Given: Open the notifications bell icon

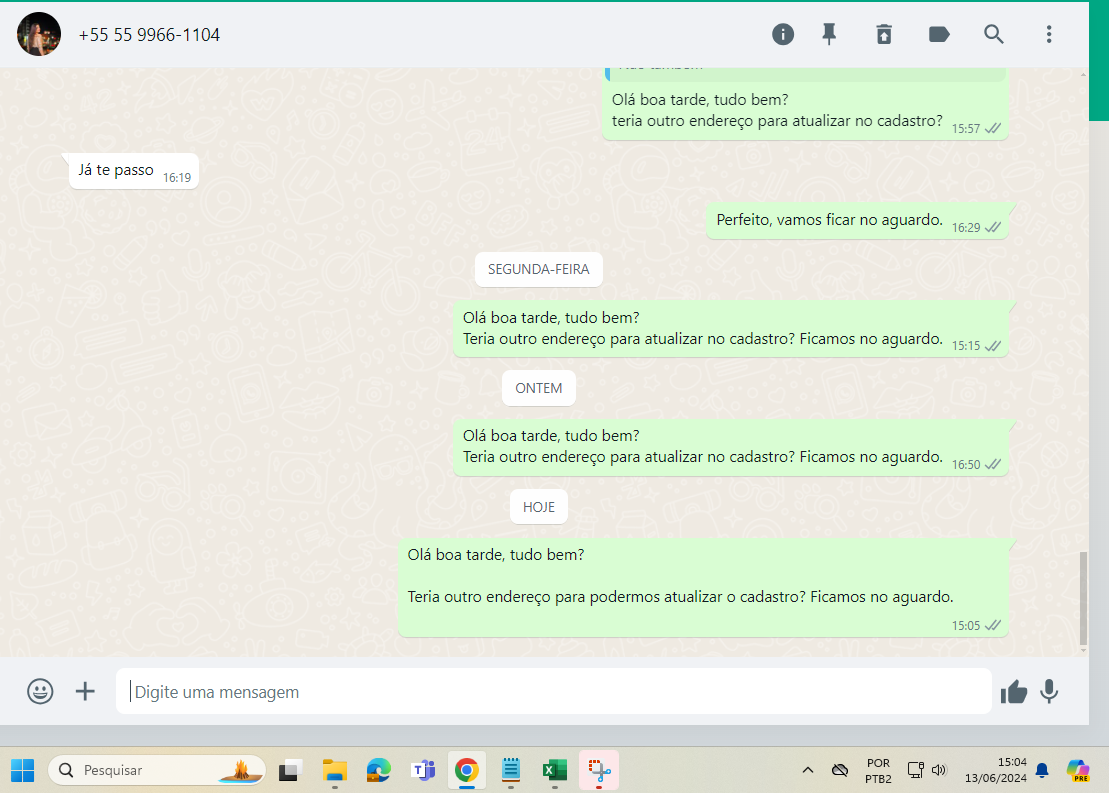Looking at the screenshot, I should point(1042,770).
